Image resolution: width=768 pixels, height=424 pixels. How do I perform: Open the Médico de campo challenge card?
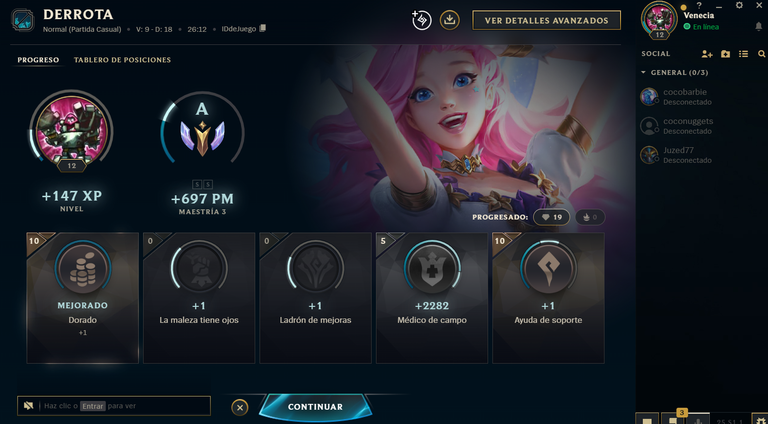click(x=432, y=298)
